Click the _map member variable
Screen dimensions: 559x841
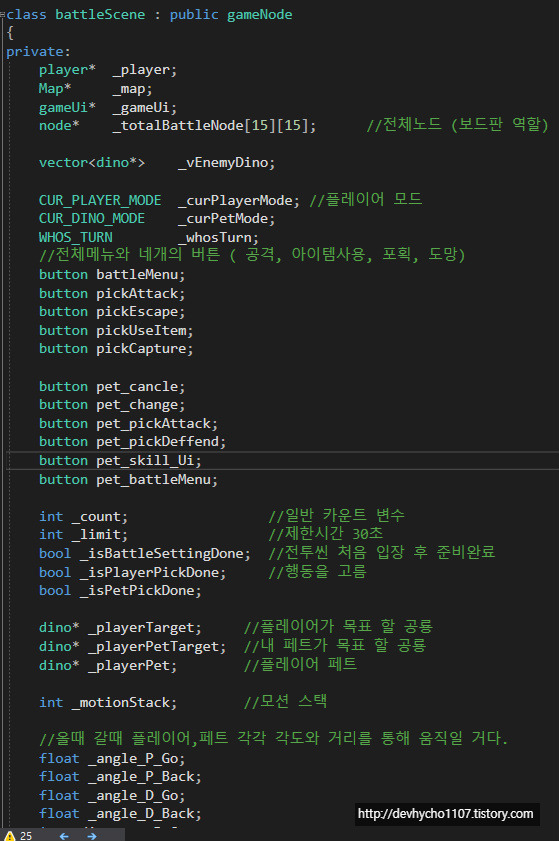pyautogui.click(x=132, y=88)
